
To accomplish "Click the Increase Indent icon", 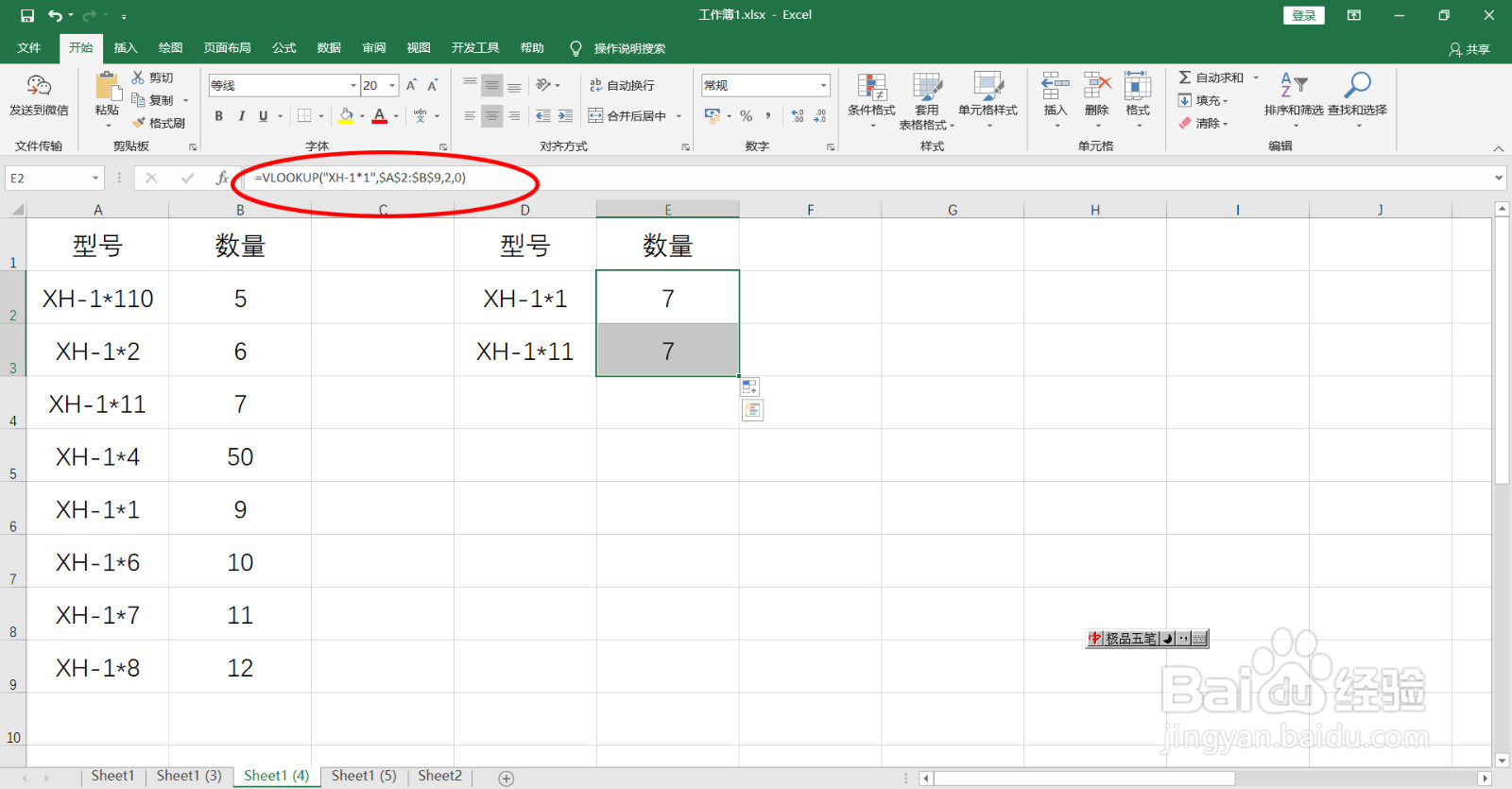I will (565, 115).
